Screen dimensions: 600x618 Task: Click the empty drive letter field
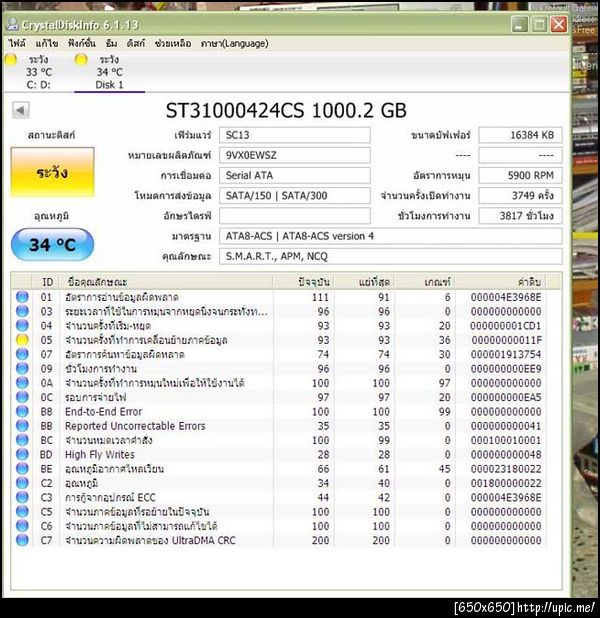click(294, 216)
